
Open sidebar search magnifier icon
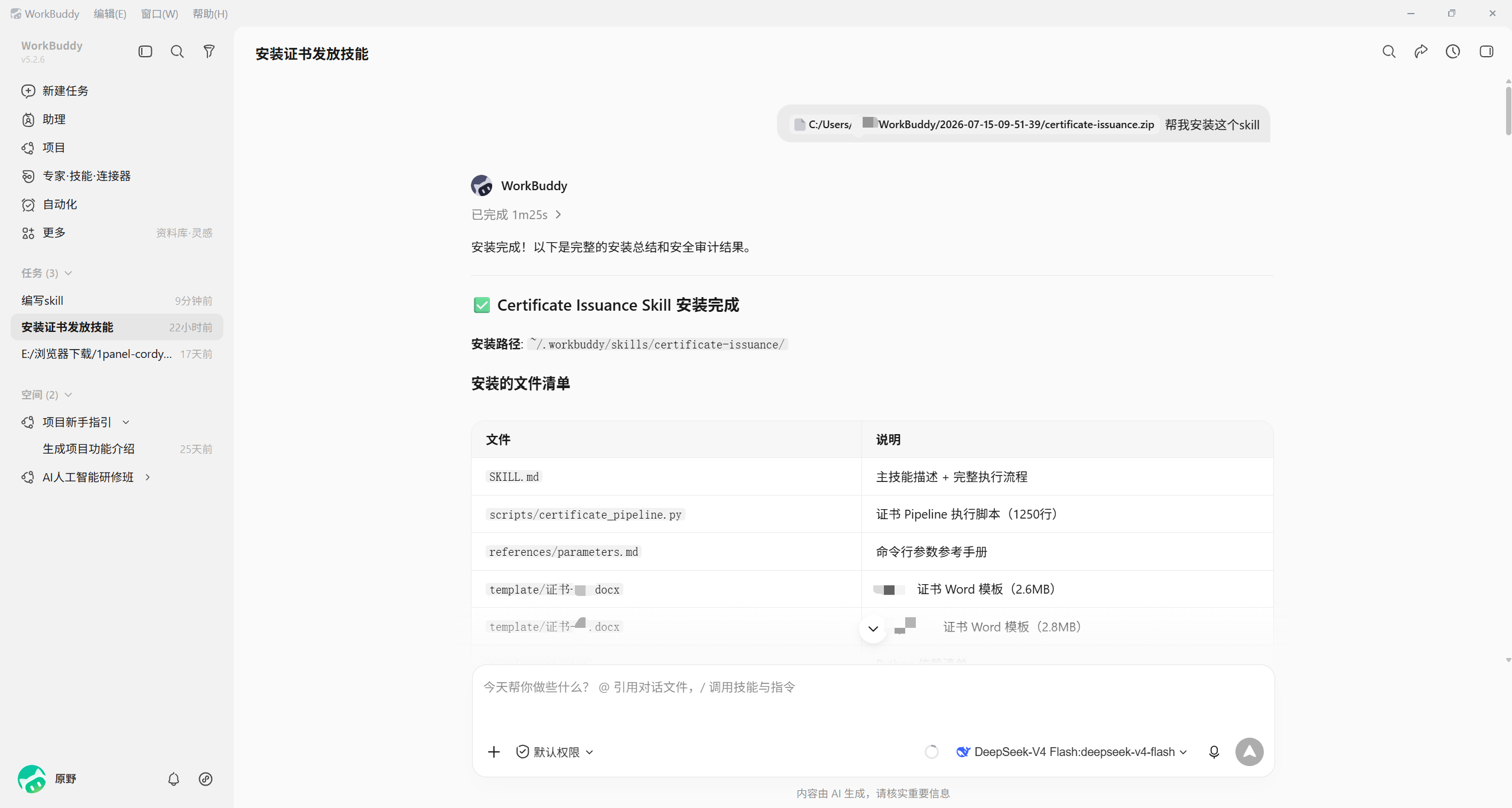[177, 51]
